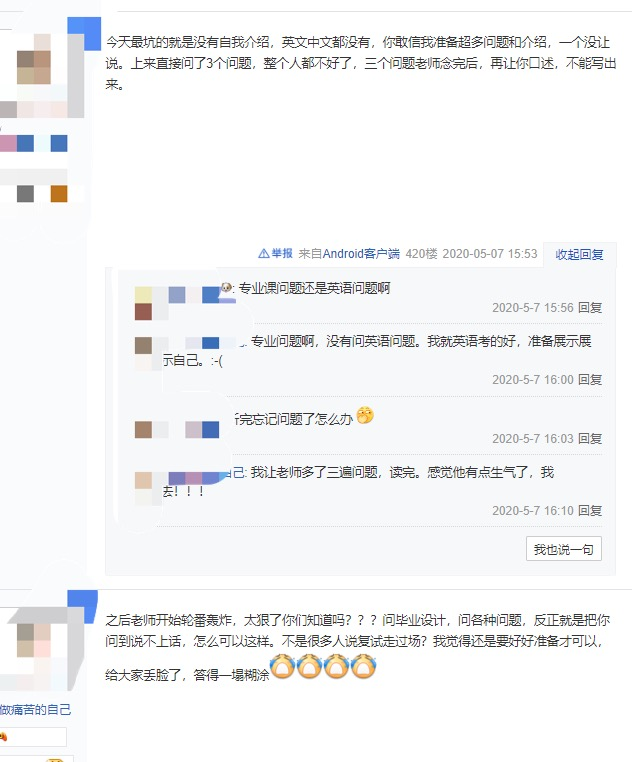
Task: Reply to the 16:03 comment
Action: pos(590,439)
